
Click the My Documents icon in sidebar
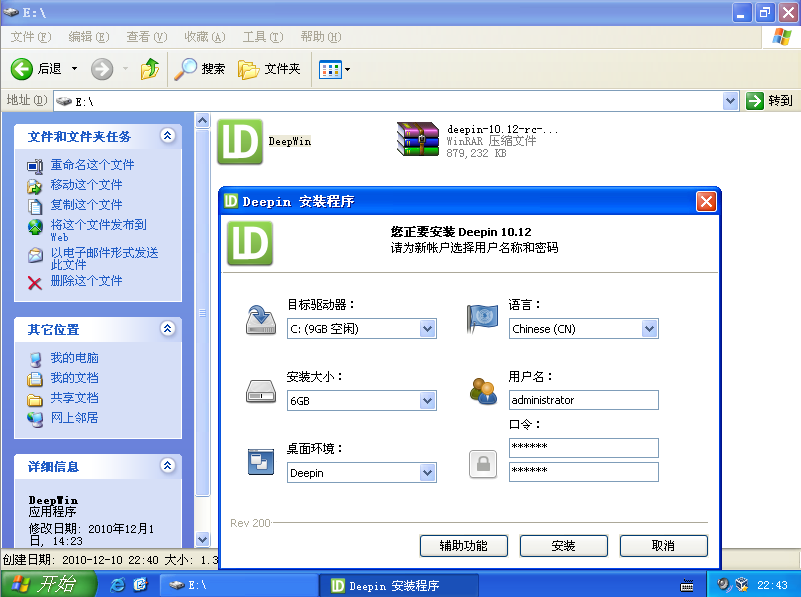[35, 379]
